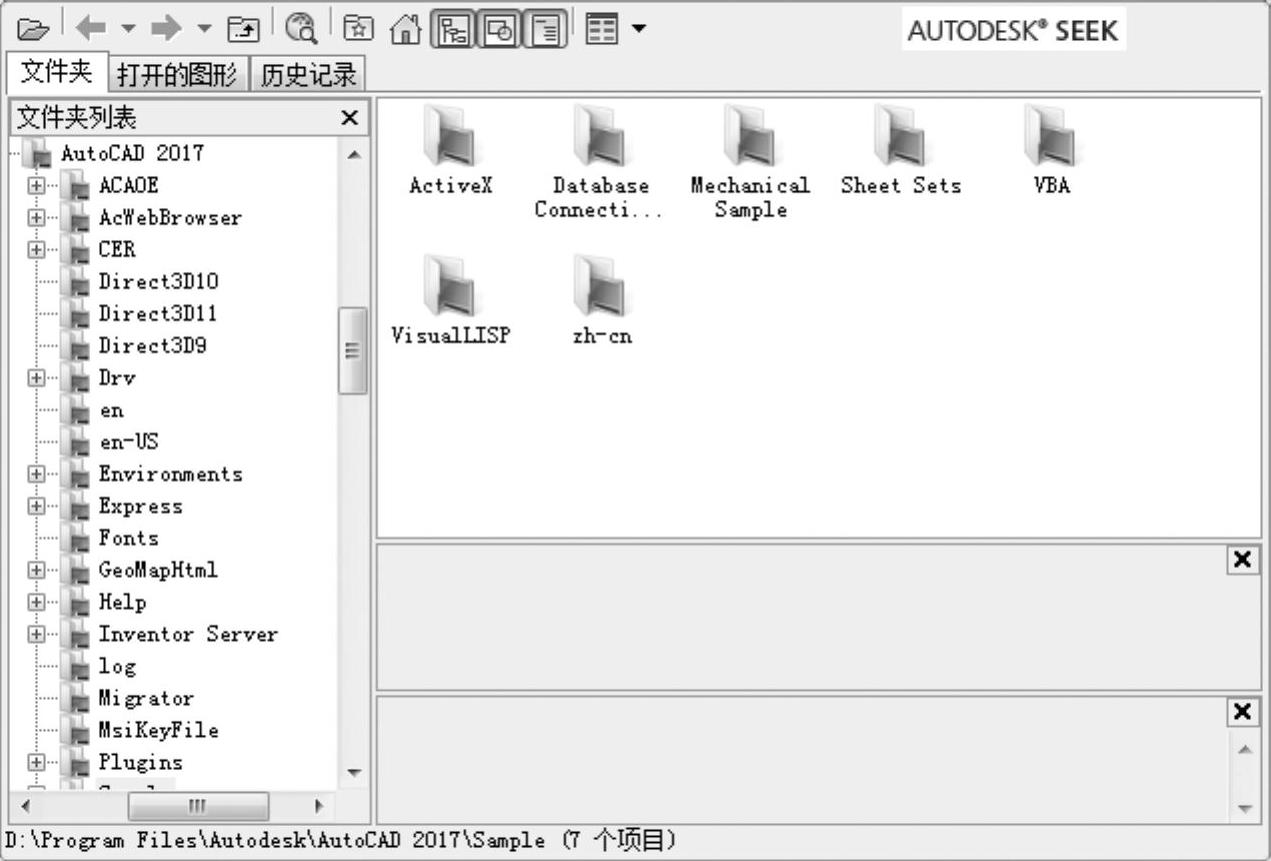Toggle the tree view panel button
This screenshot has width=1271, height=861.
454,29
